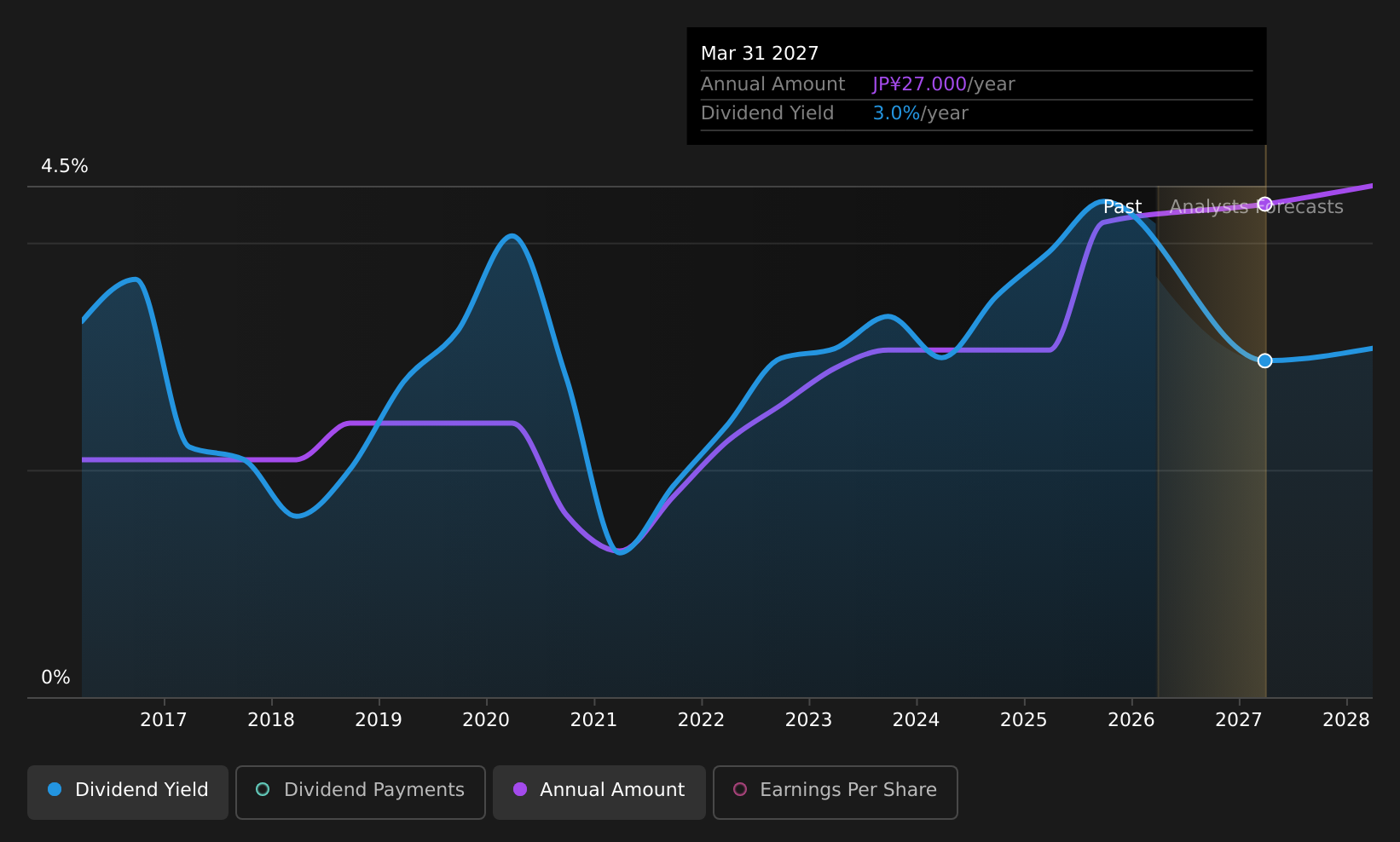Click the 2028 x-axis label

coord(1346,720)
